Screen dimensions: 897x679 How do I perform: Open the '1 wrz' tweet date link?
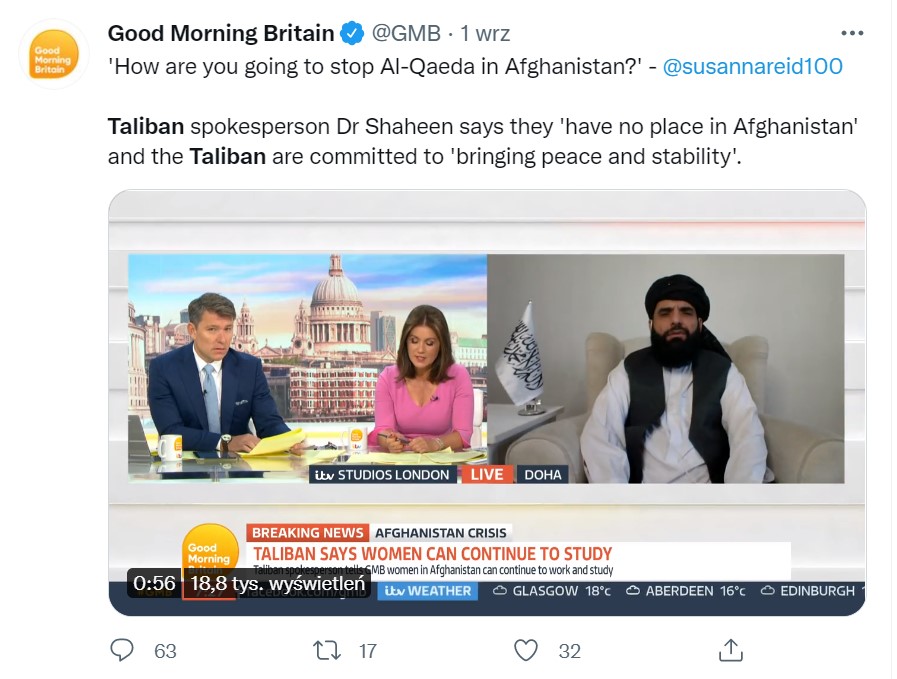coord(485,33)
